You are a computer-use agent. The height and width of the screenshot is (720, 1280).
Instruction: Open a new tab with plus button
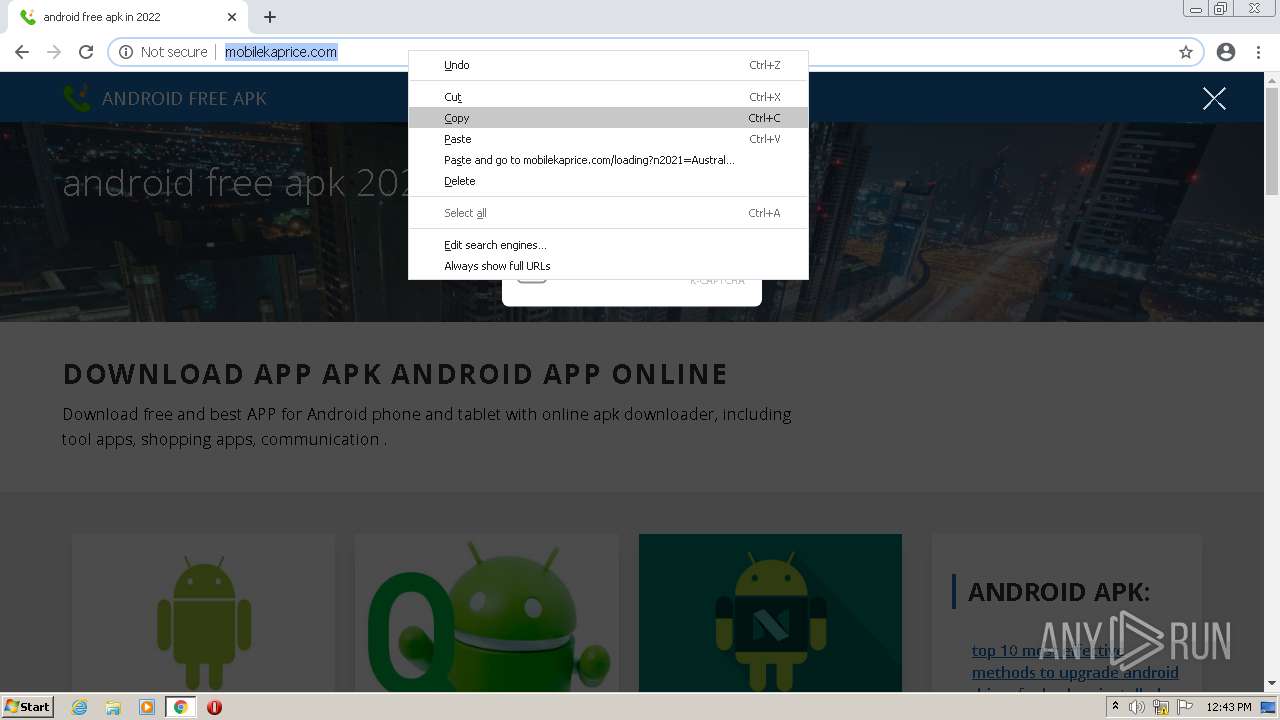270,17
